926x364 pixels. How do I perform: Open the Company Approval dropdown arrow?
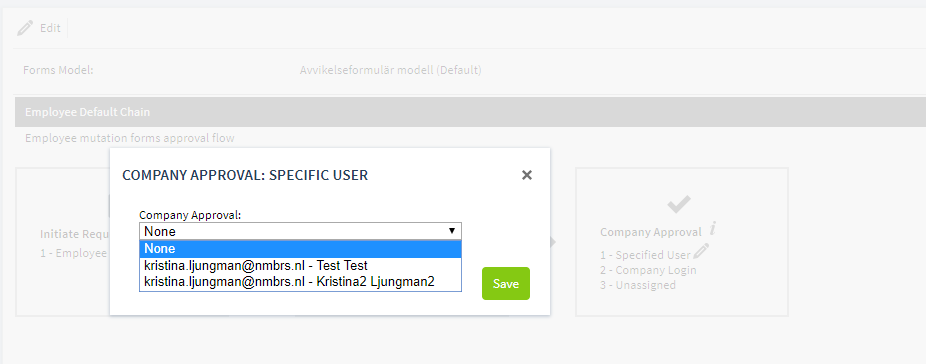click(x=452, y=231)
